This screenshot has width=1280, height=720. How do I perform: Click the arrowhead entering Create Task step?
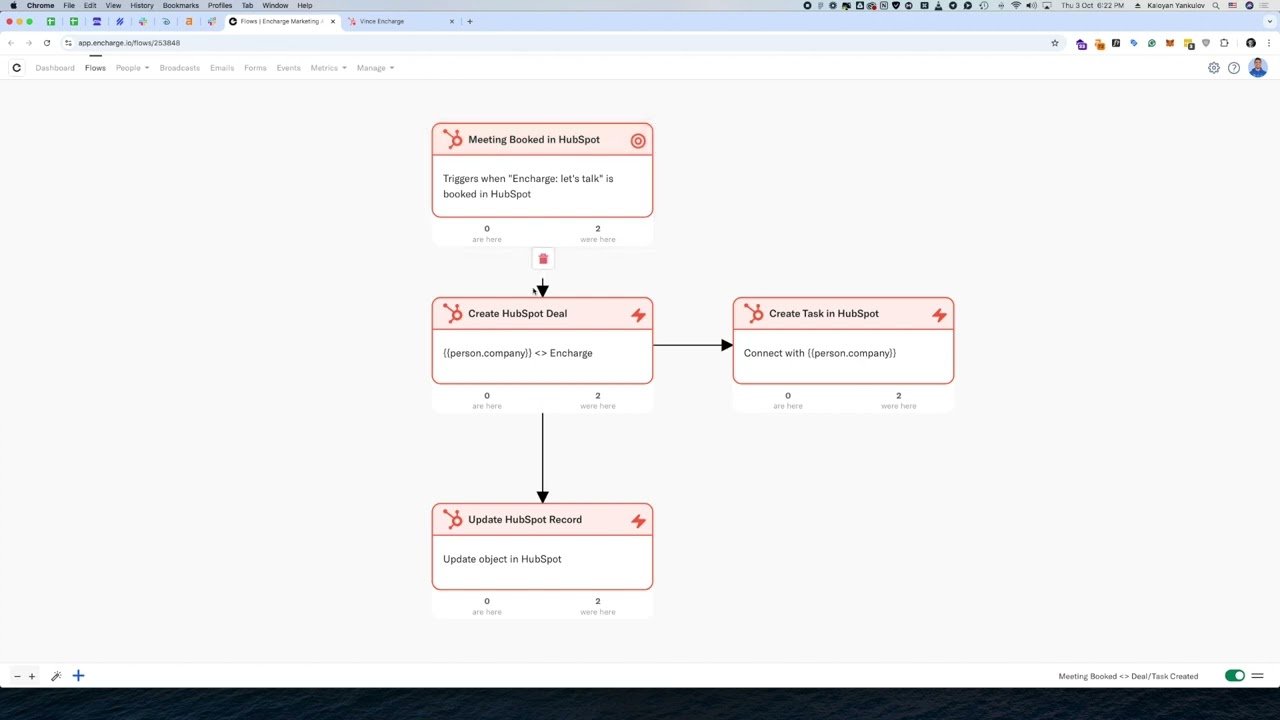pos(727,345)
